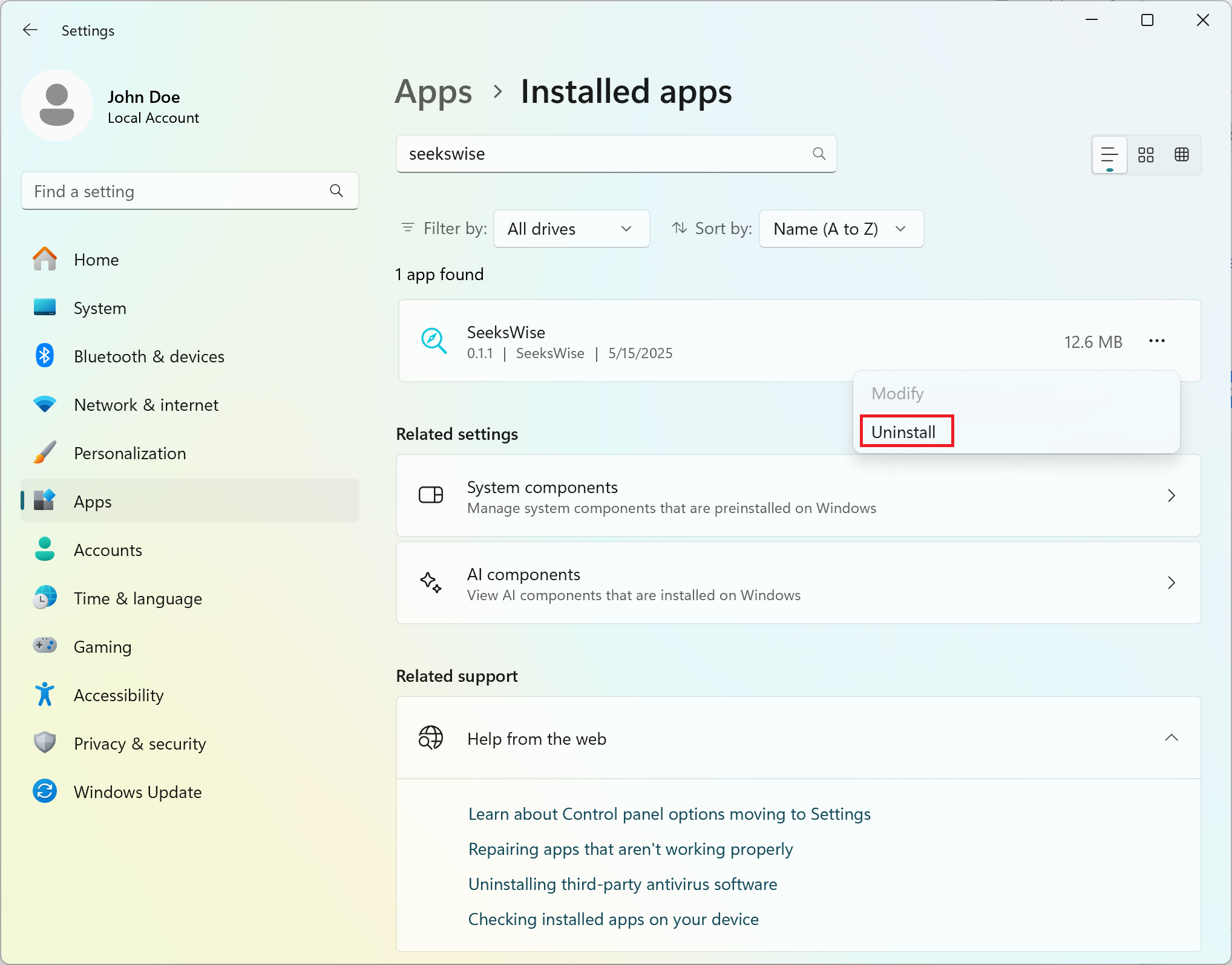Click the System monitor icon in the sidebar

point(45,307)
